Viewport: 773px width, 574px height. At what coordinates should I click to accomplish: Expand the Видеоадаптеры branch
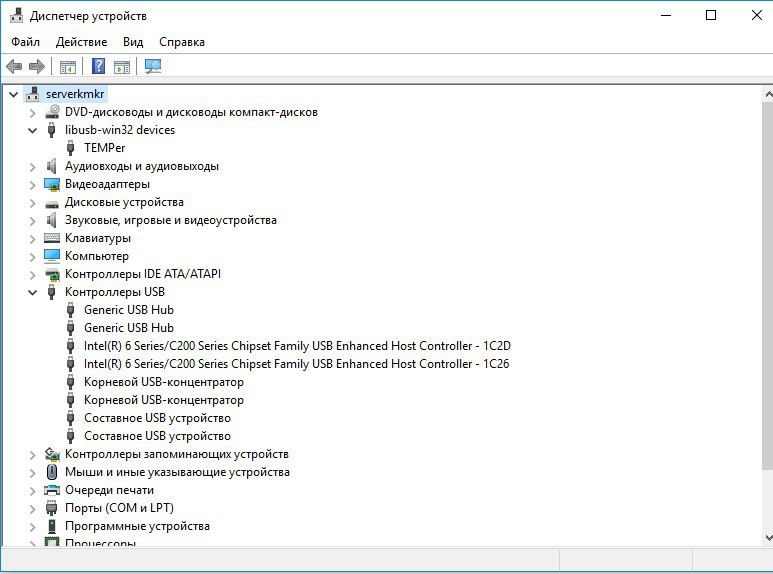point(33,185)
